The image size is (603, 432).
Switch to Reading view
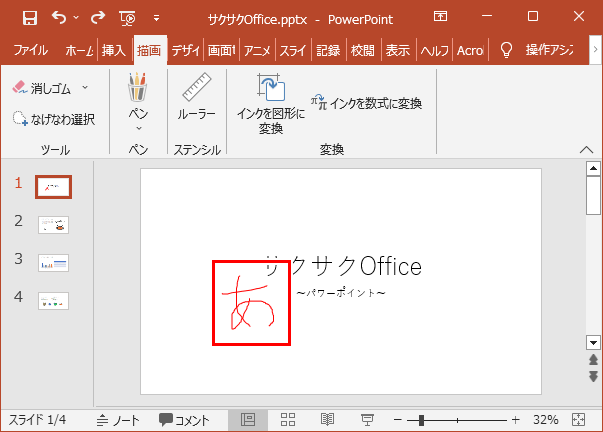pyautogui.click(x=327, y=420)
